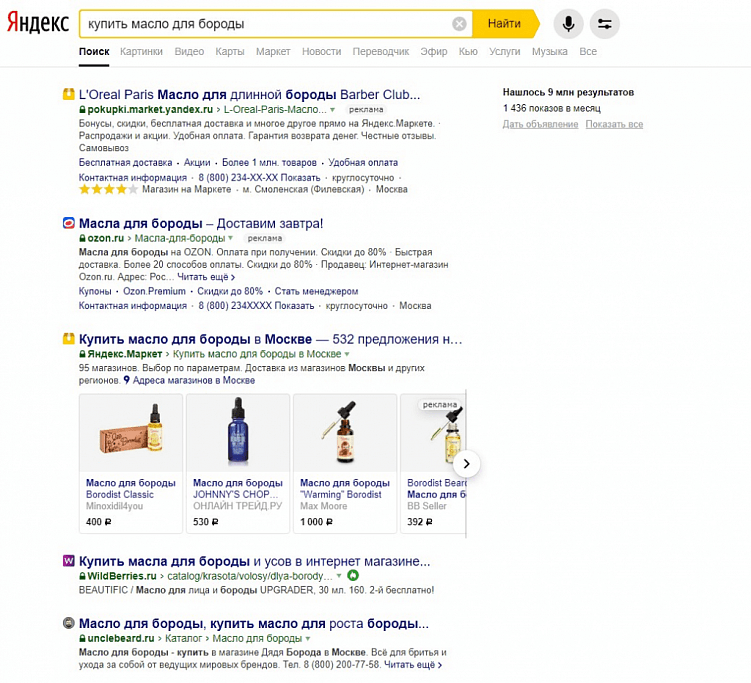This screenshot has width=751, height=683.
Task: Click Масло для бороды Borodist Classic title
Action: tap(131, 489)
